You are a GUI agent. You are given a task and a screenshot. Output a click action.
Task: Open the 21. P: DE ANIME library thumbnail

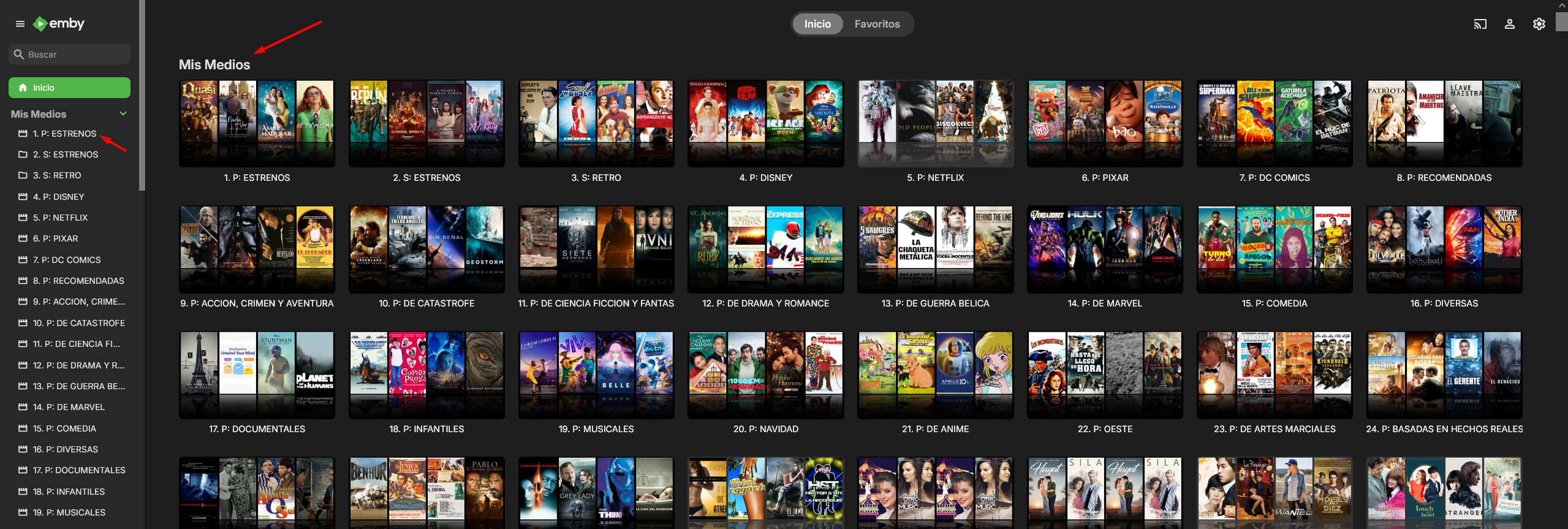tap(936, 375)
